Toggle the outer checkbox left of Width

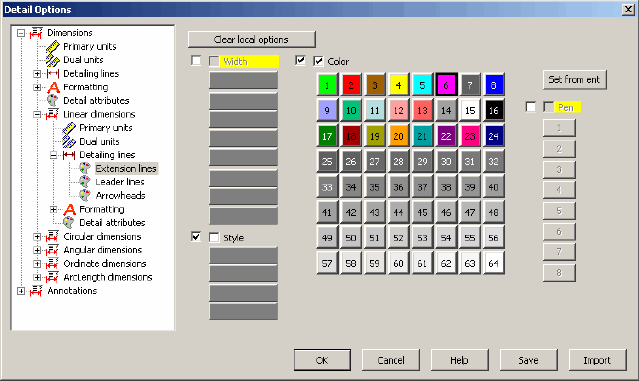click(196, 61)
